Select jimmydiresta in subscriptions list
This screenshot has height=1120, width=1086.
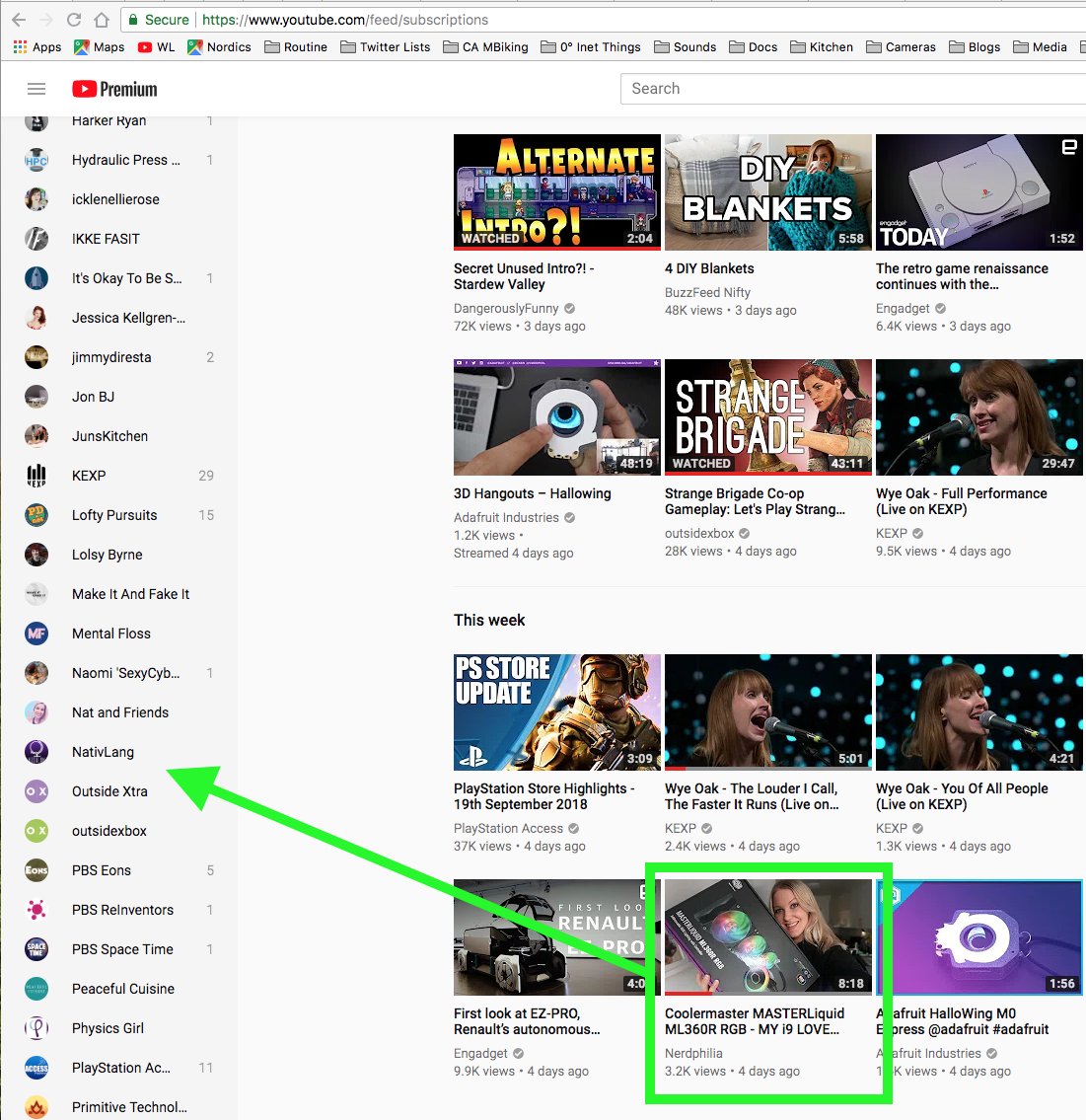pyautogui.click(x=119, y=357)
